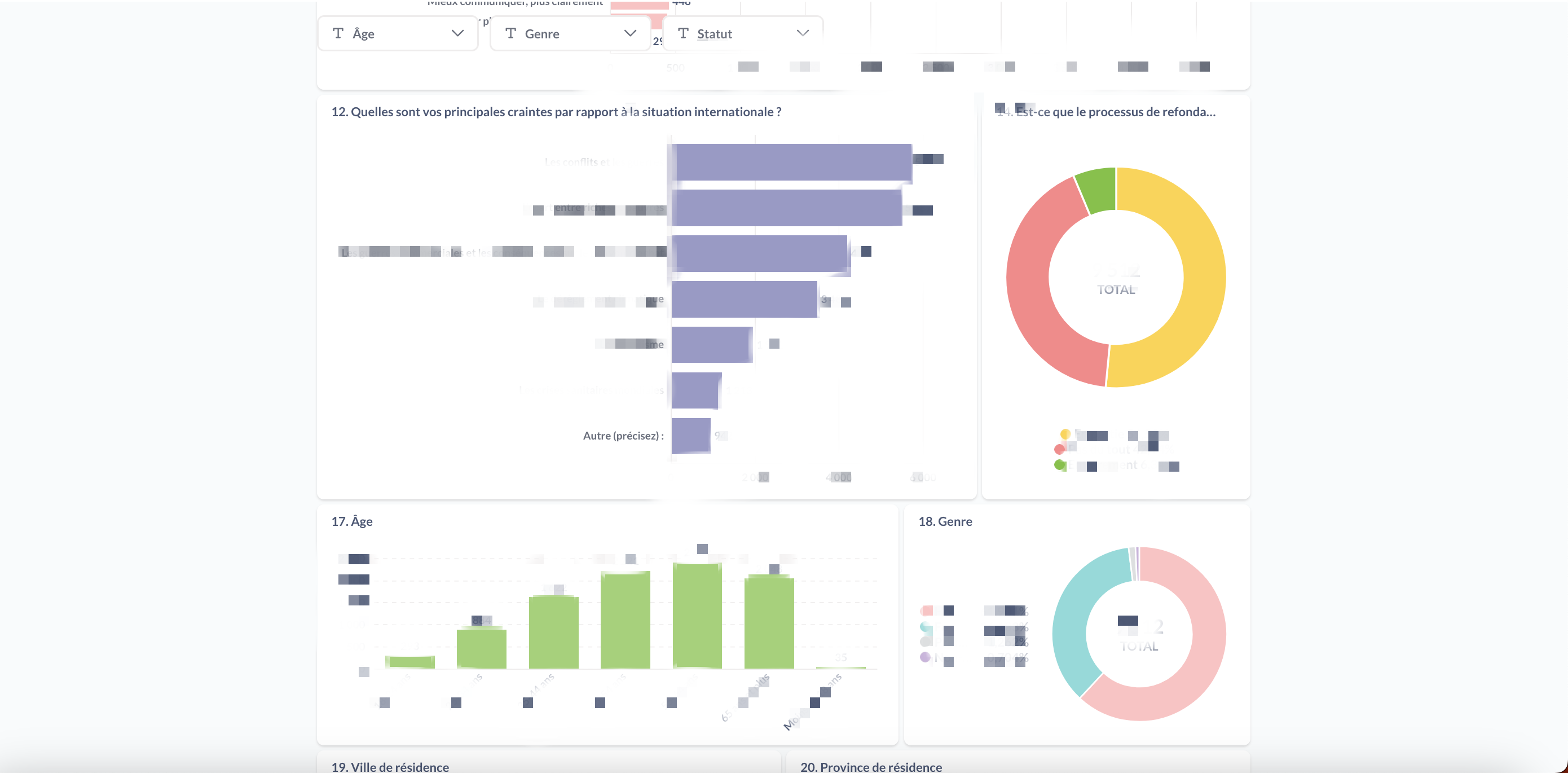Image resolution: width=1568 pixels, height=773 pixels.
Task: Open the Genre filter field
Action: click(570, 33)
